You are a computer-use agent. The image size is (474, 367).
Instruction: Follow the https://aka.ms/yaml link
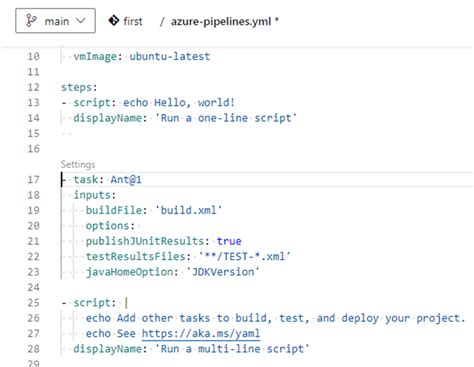[x=201, y=333]
